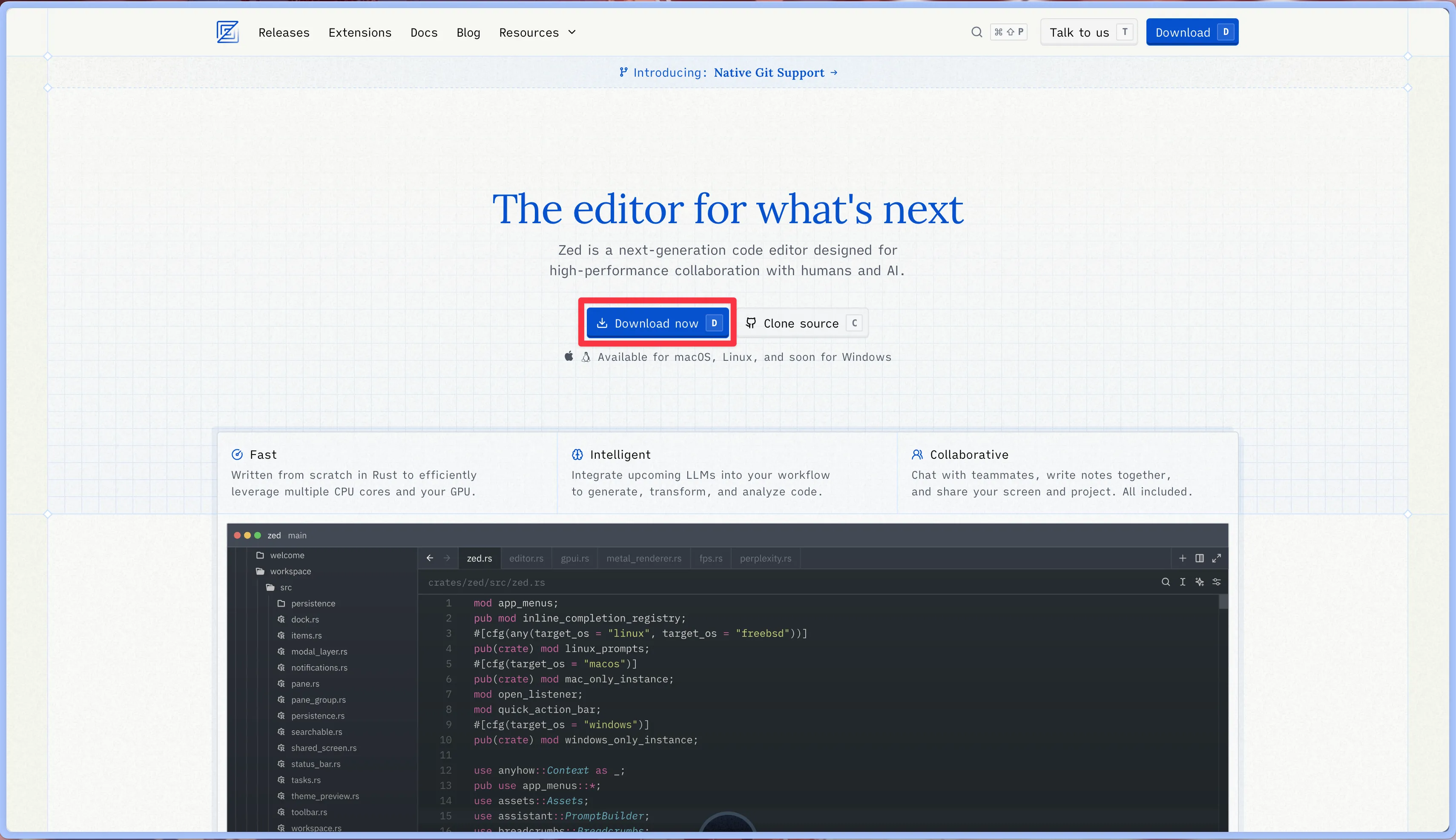Expand the Resources dropdown menu
This screenshot has height=840, width=1456.
(x=537, y=32)
